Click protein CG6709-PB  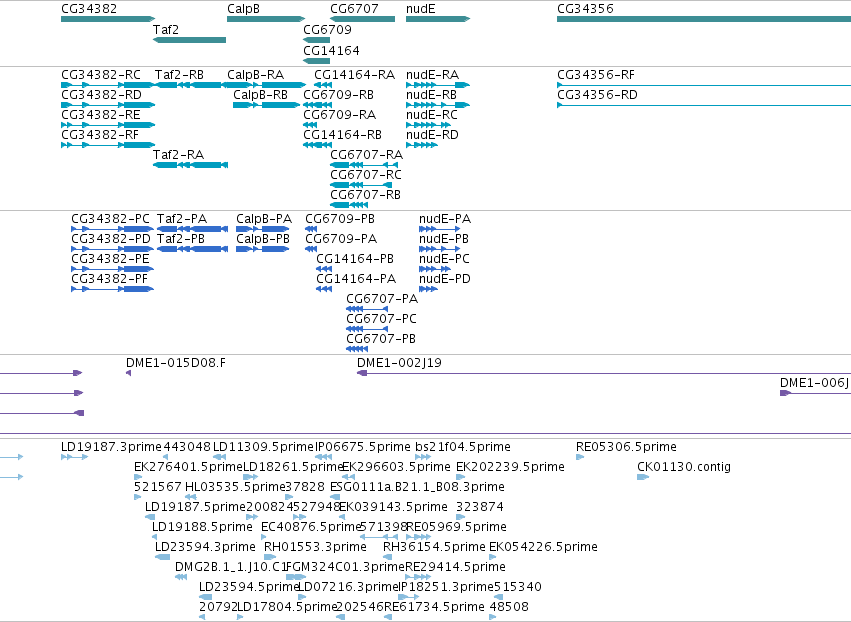point(340,219)
